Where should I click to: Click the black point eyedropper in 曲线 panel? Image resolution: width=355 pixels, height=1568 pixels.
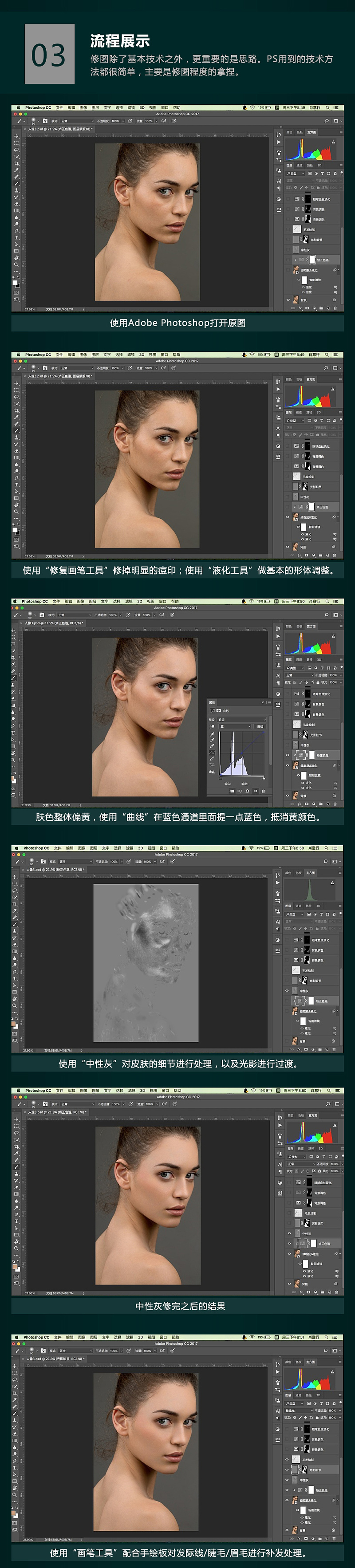click(212, 734)
